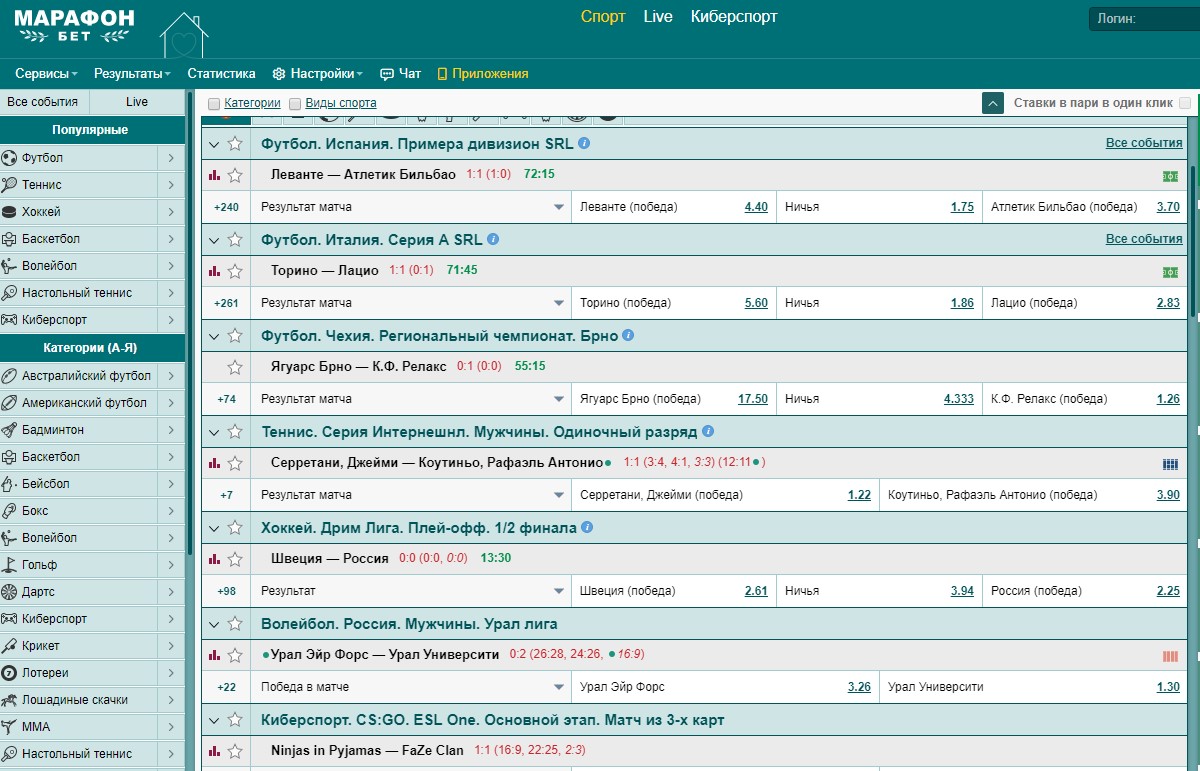Click the MarathonBet house heart logo icon

[x=184, y=35]
